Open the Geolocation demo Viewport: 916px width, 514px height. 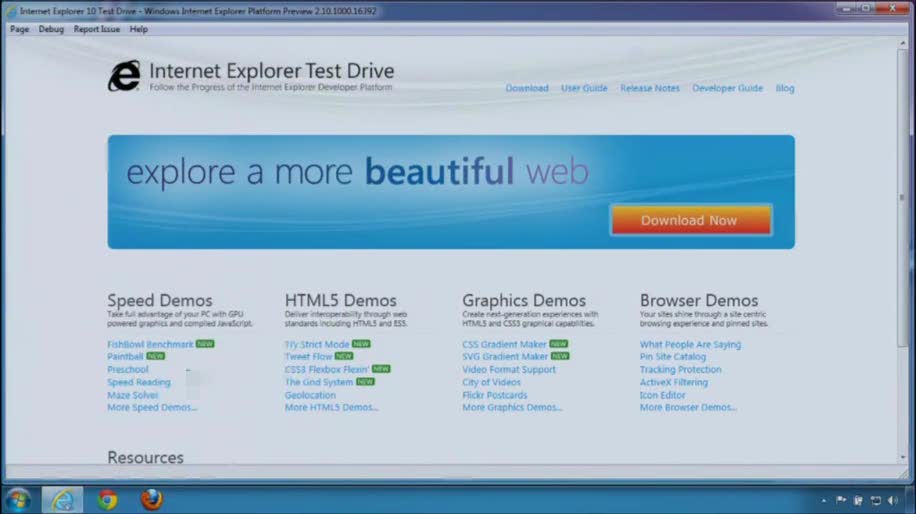[x=310, y=395]
